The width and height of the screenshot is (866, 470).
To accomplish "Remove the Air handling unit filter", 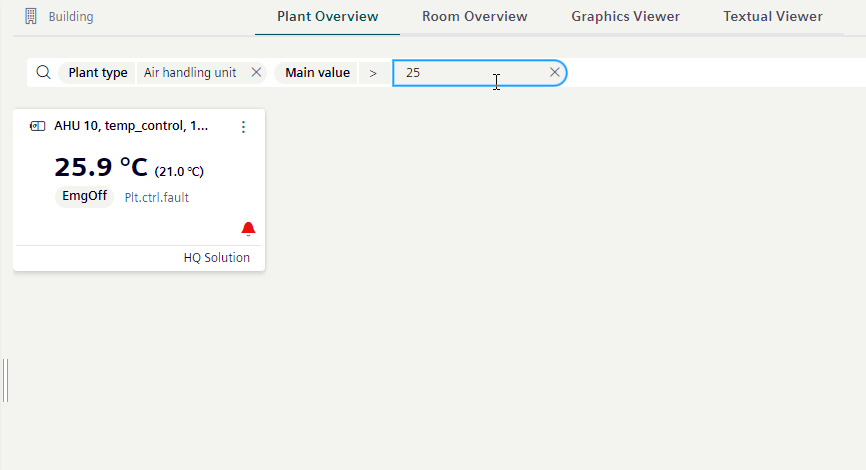I will click(256, 73).
